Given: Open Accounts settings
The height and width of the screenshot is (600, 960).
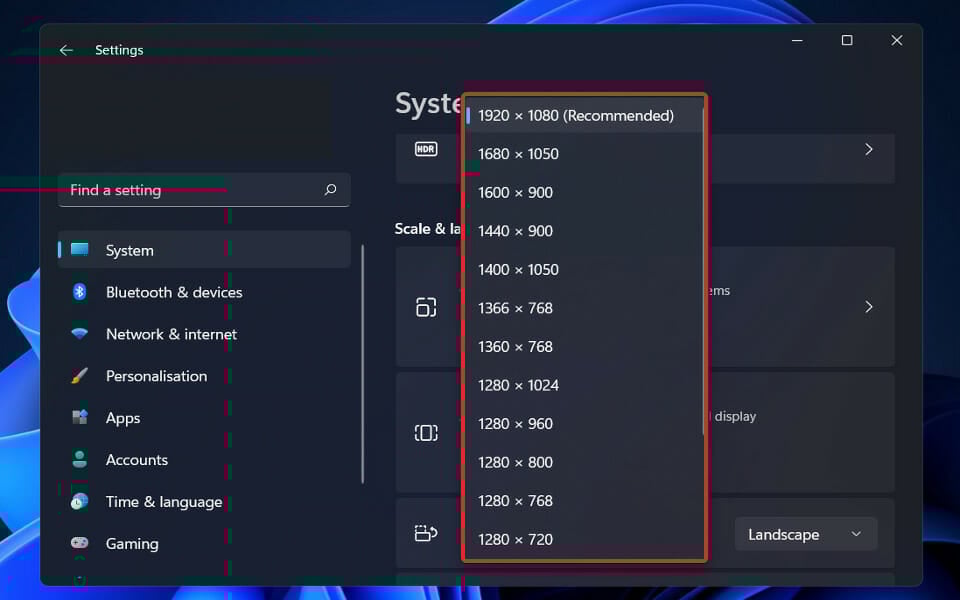Looking at the screenshot, I should coord(204,459).
